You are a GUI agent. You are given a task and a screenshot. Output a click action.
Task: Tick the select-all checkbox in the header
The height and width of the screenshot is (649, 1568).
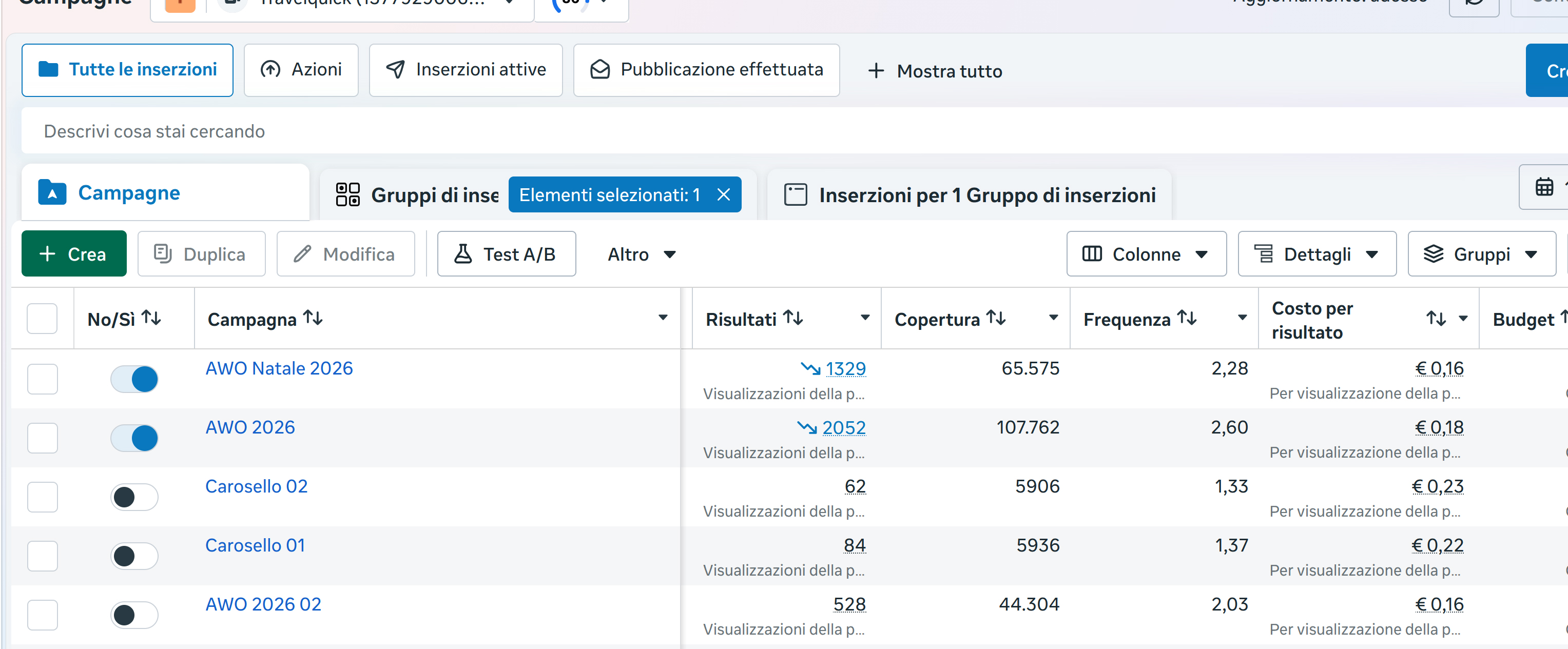[42, 318]
